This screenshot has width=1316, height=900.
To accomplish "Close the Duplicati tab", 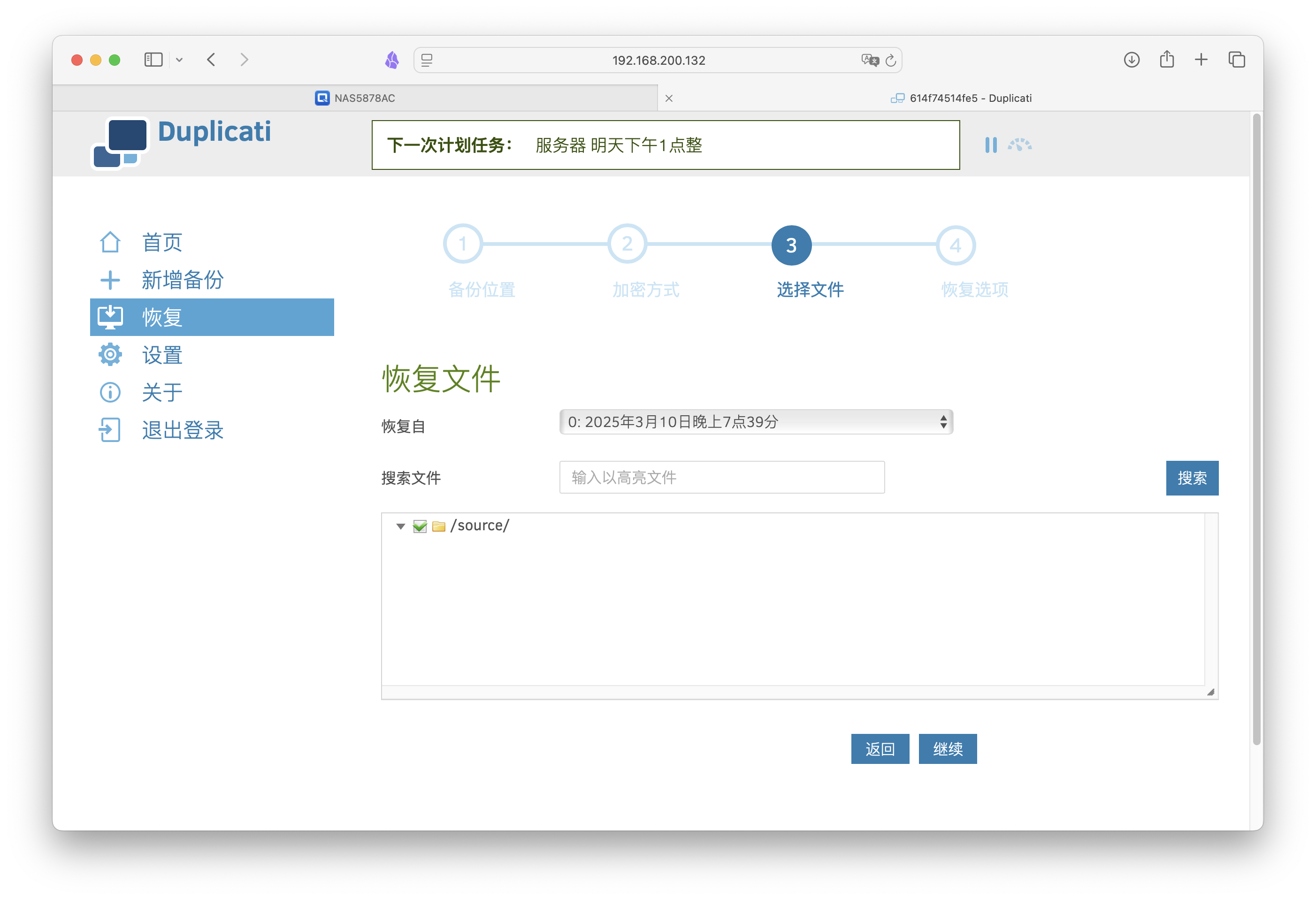I will (669, 99).
